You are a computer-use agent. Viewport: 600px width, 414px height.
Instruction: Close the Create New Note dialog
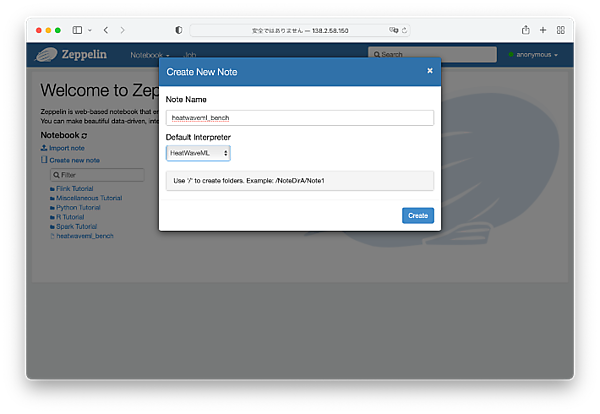(430, 71)
